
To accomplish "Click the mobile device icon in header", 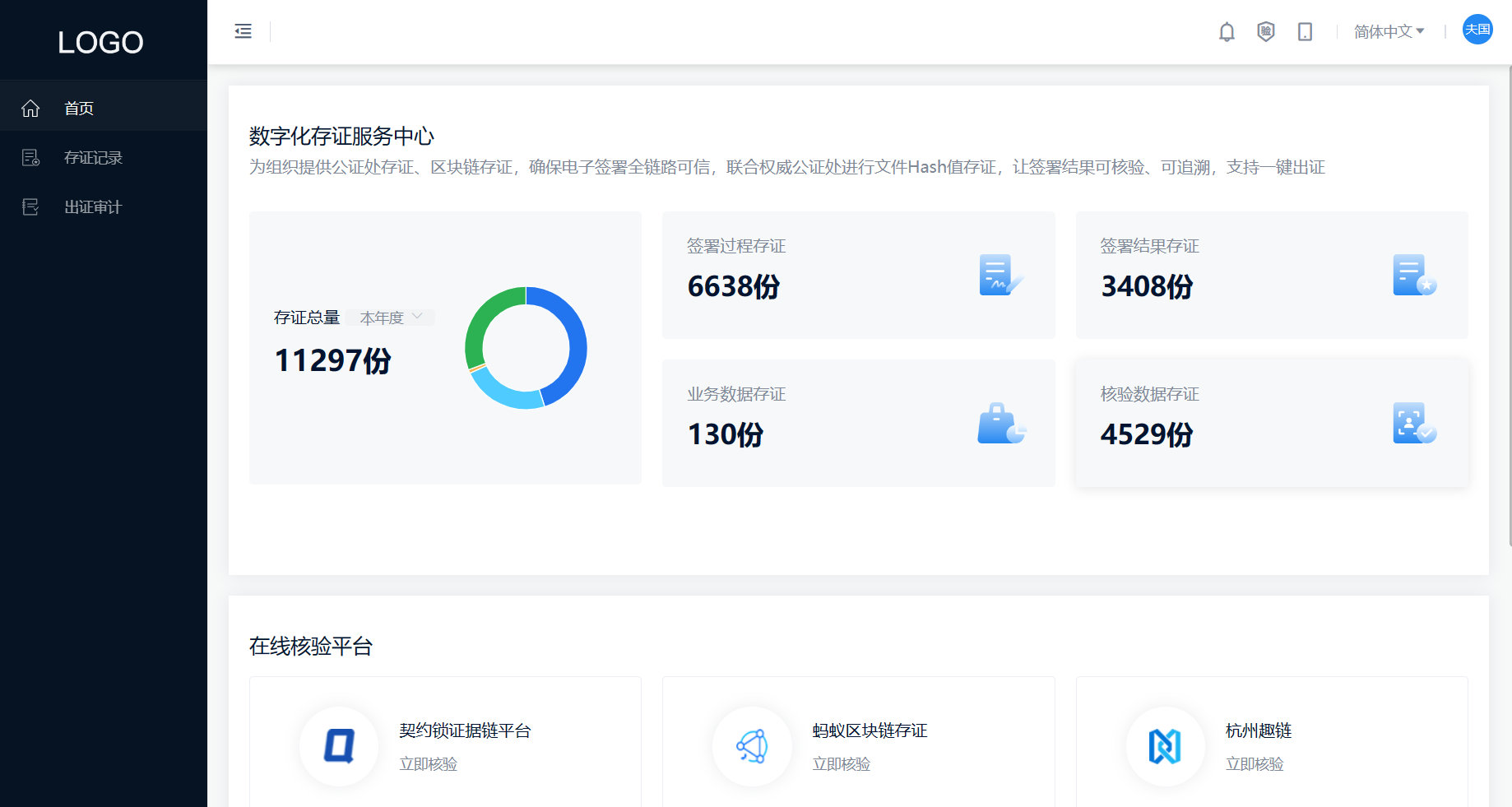I will 1305,31.
